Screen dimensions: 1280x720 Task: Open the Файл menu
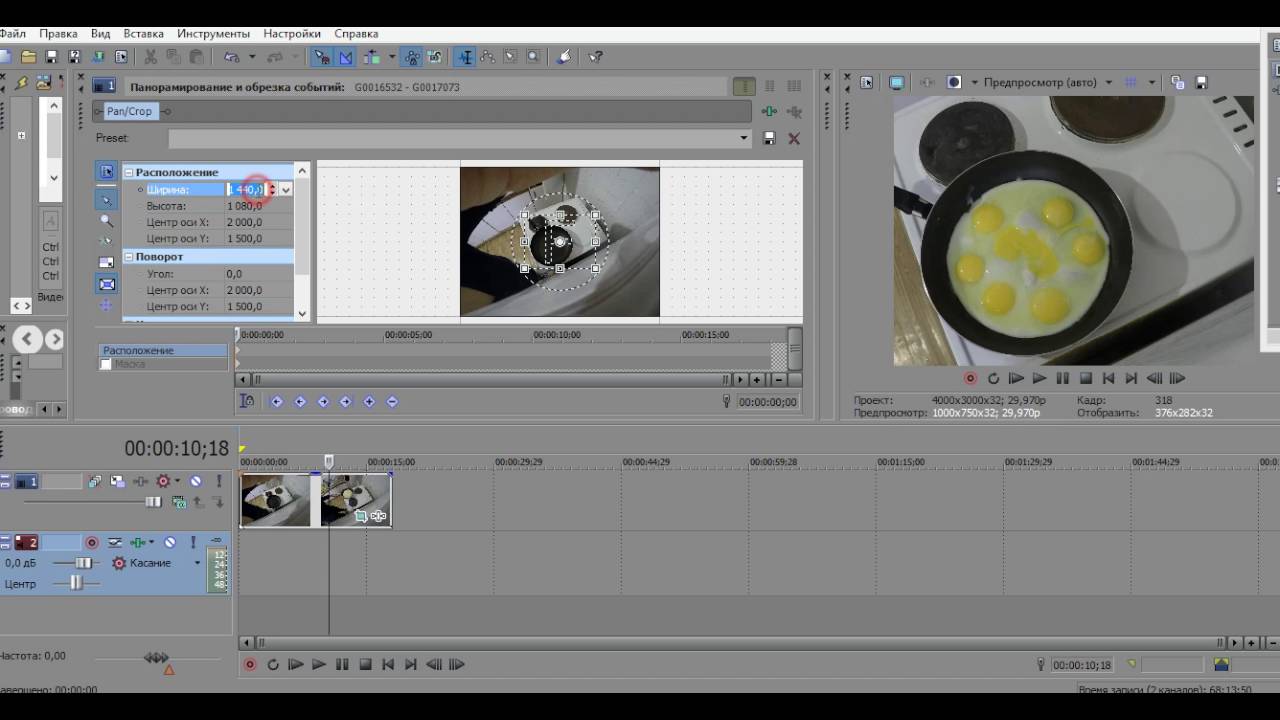tap(12, 33)
